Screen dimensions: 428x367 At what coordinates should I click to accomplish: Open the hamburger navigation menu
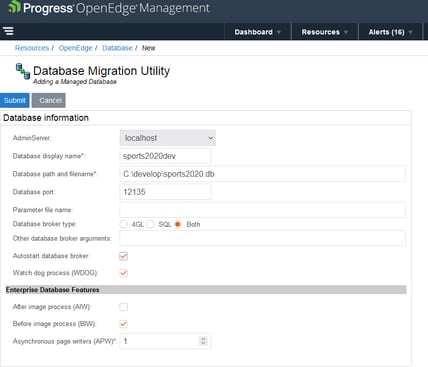(8, 31)
